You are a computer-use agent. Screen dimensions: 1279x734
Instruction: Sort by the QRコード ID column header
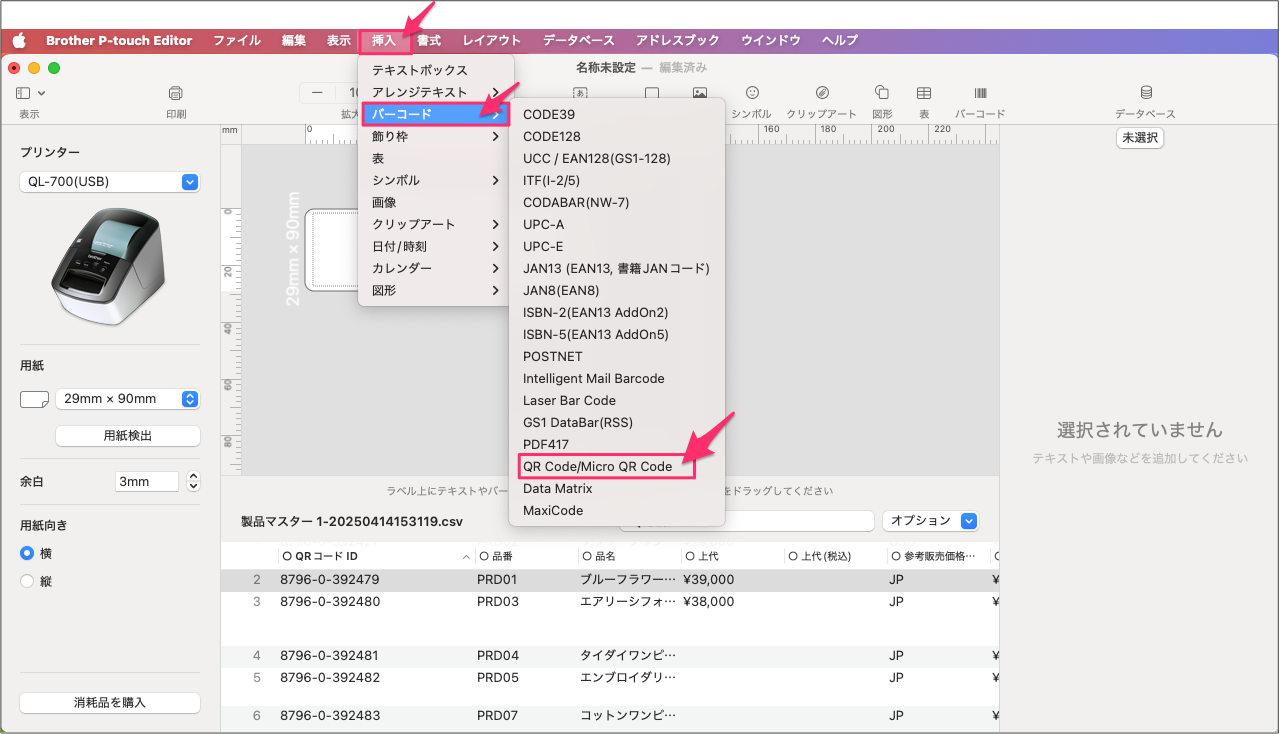[x=376, y=556]
